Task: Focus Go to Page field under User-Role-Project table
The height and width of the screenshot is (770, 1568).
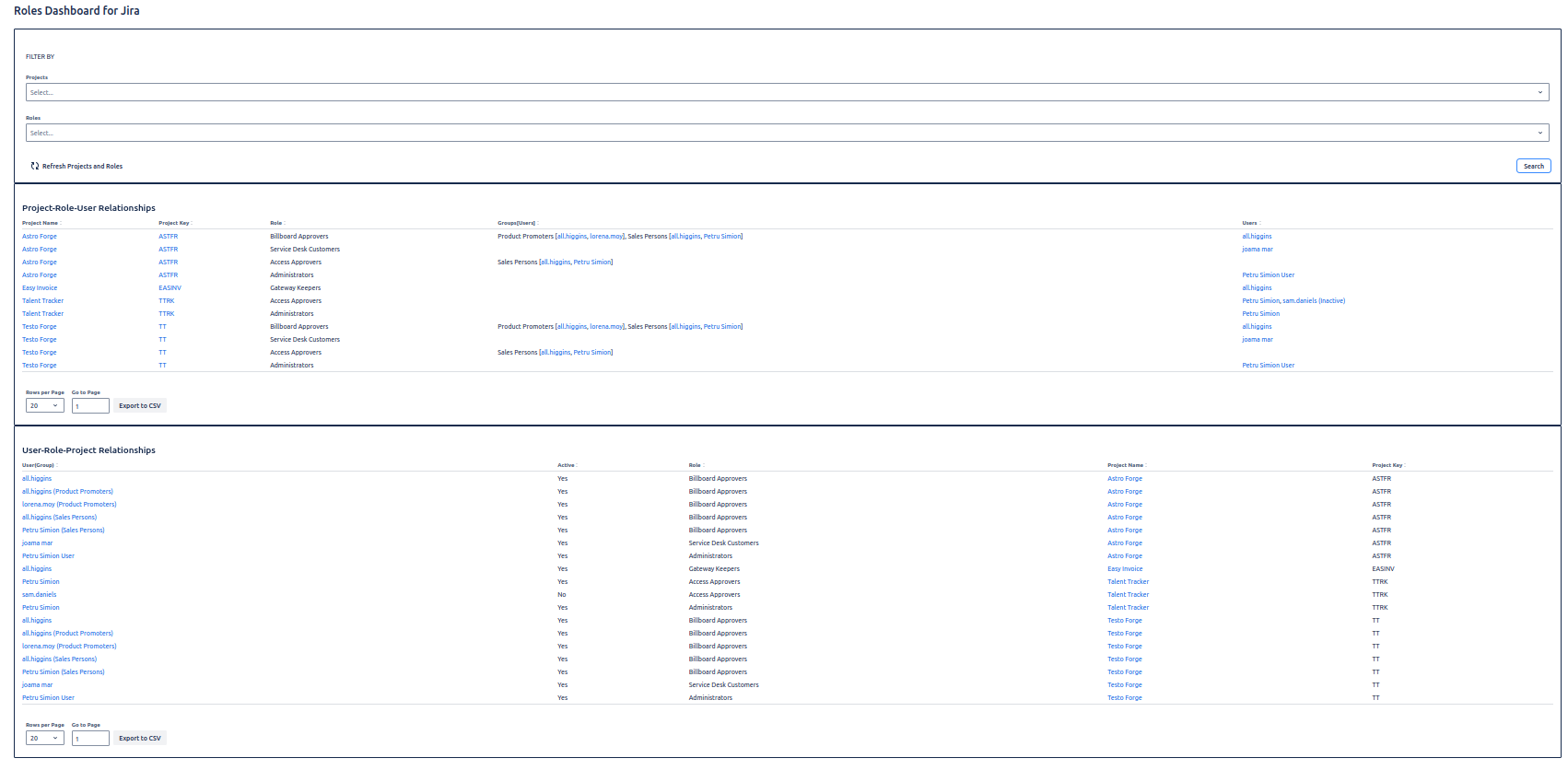Action: point(90,739)
